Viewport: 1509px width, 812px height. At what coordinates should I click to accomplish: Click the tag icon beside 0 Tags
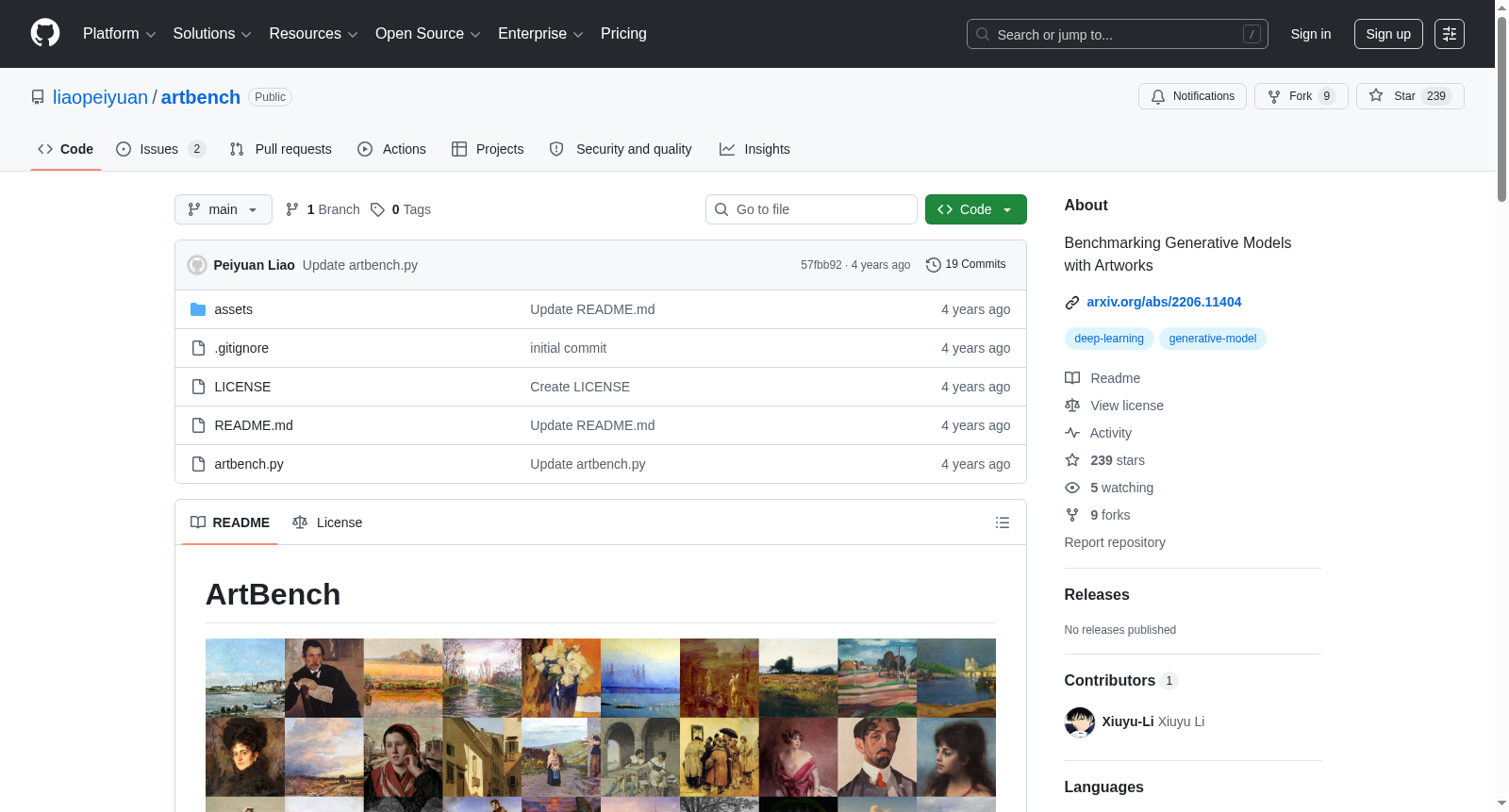pos(377,209)
